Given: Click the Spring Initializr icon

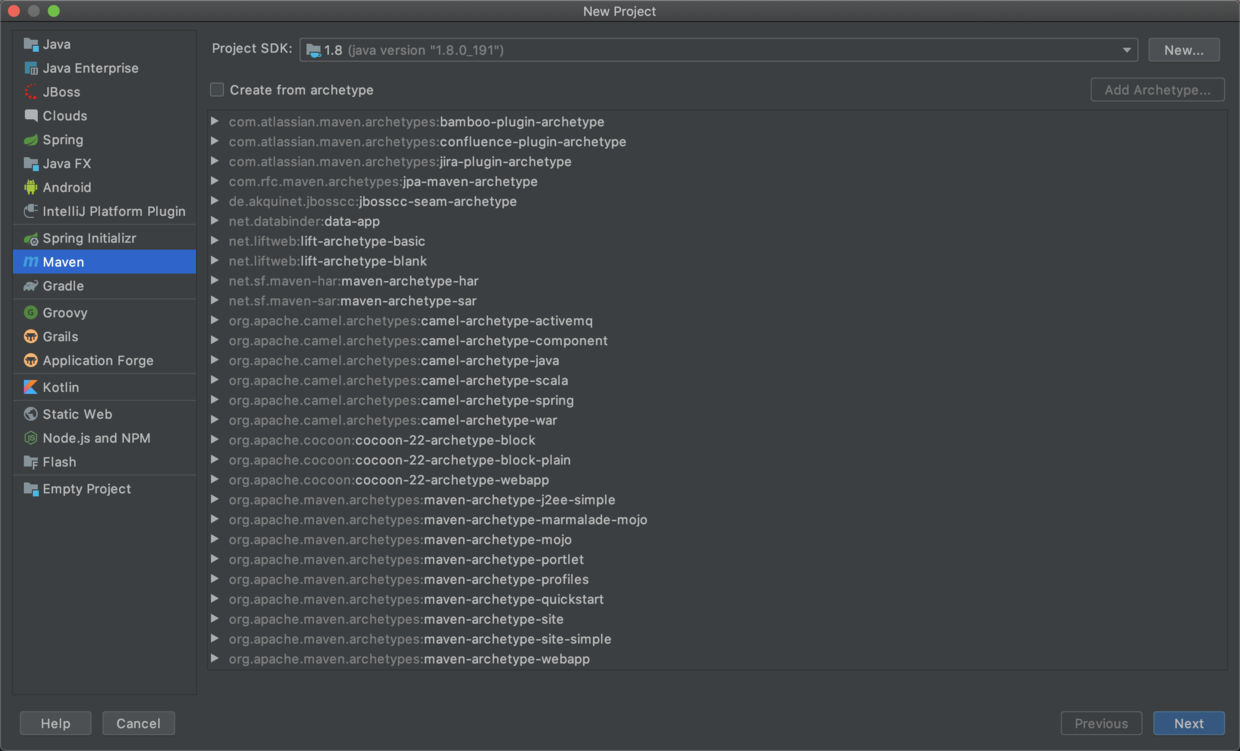Looking at the screenshot, I should tap(31, 238).
